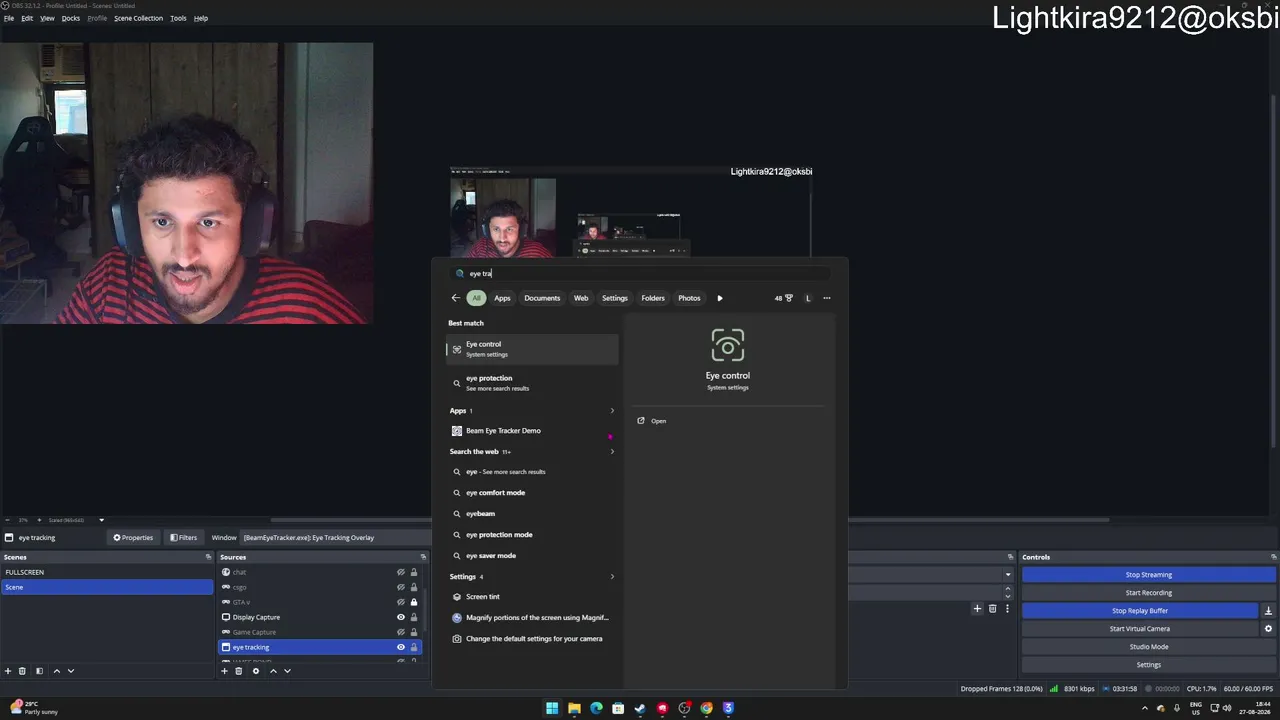This screenshot has width=1280, height=720.
Task: Show the Game Capture source
Action: point(401,632)
